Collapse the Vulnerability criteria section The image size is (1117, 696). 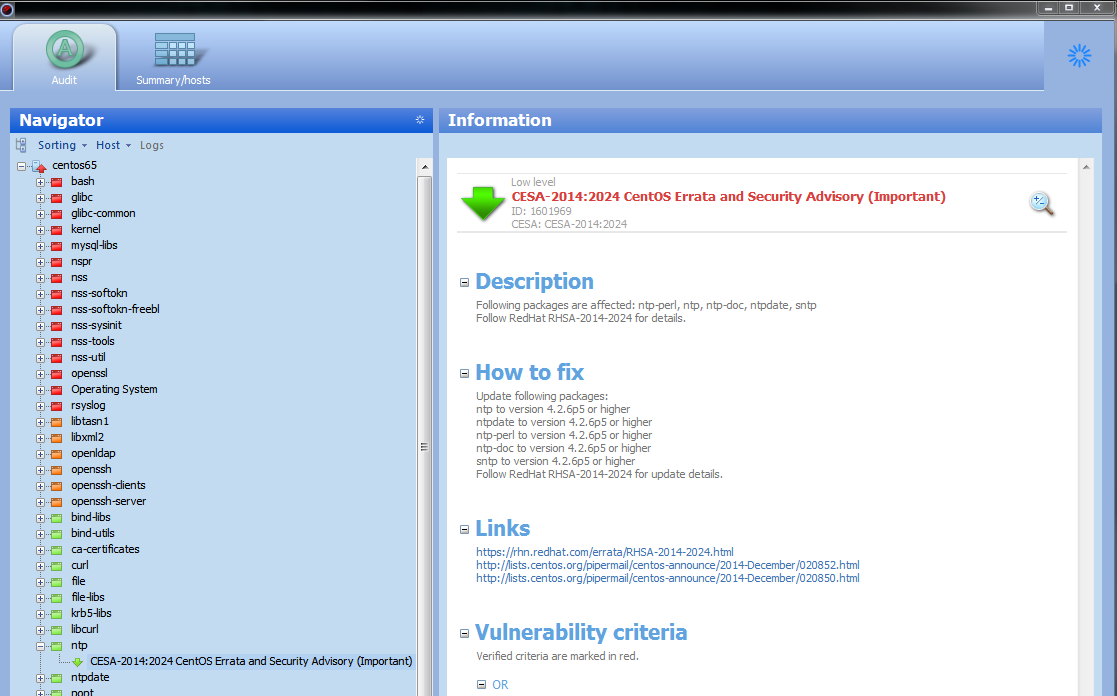(x=464, y=633)
